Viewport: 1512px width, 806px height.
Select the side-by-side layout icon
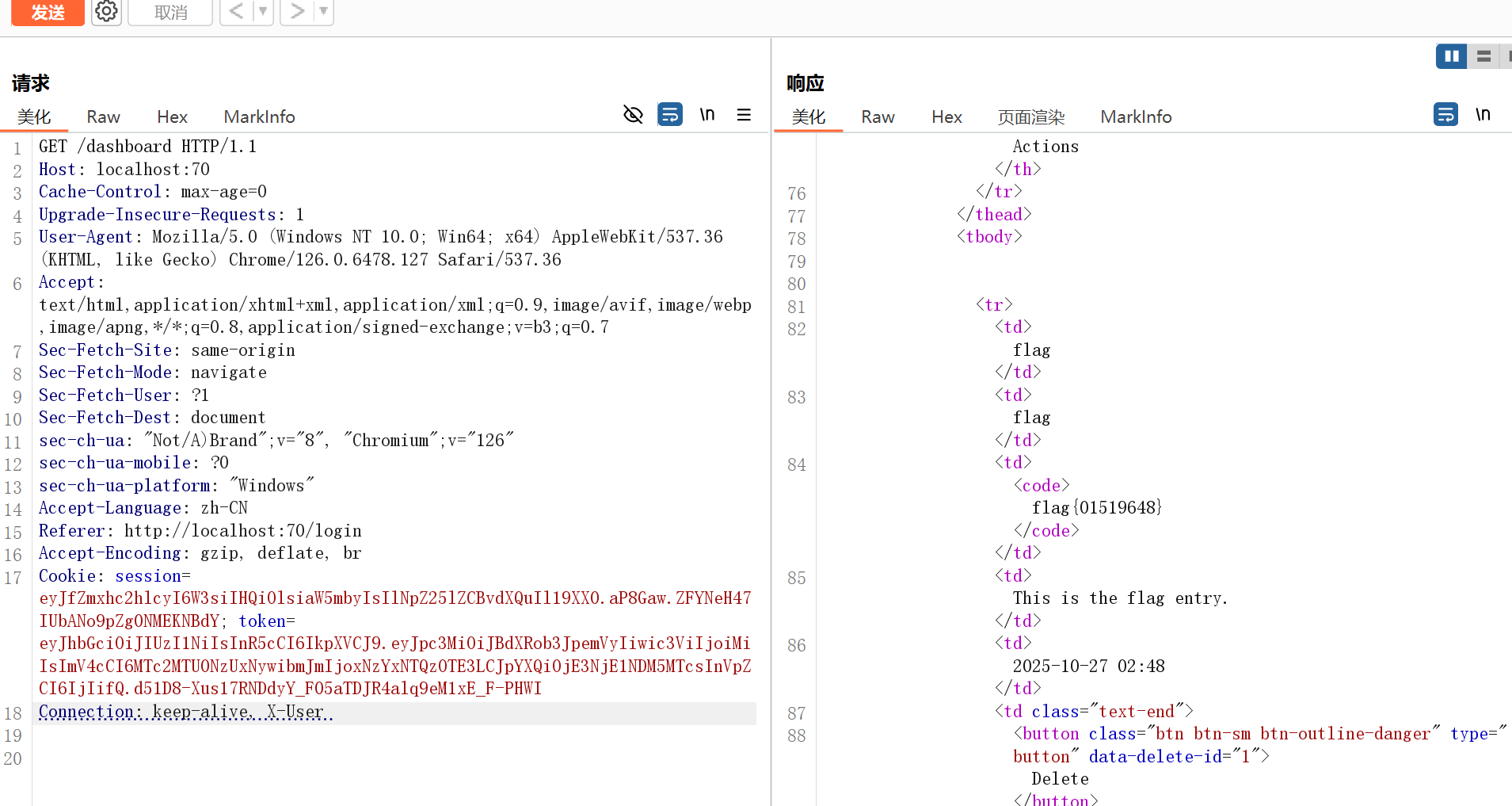tap(1452, 56)
